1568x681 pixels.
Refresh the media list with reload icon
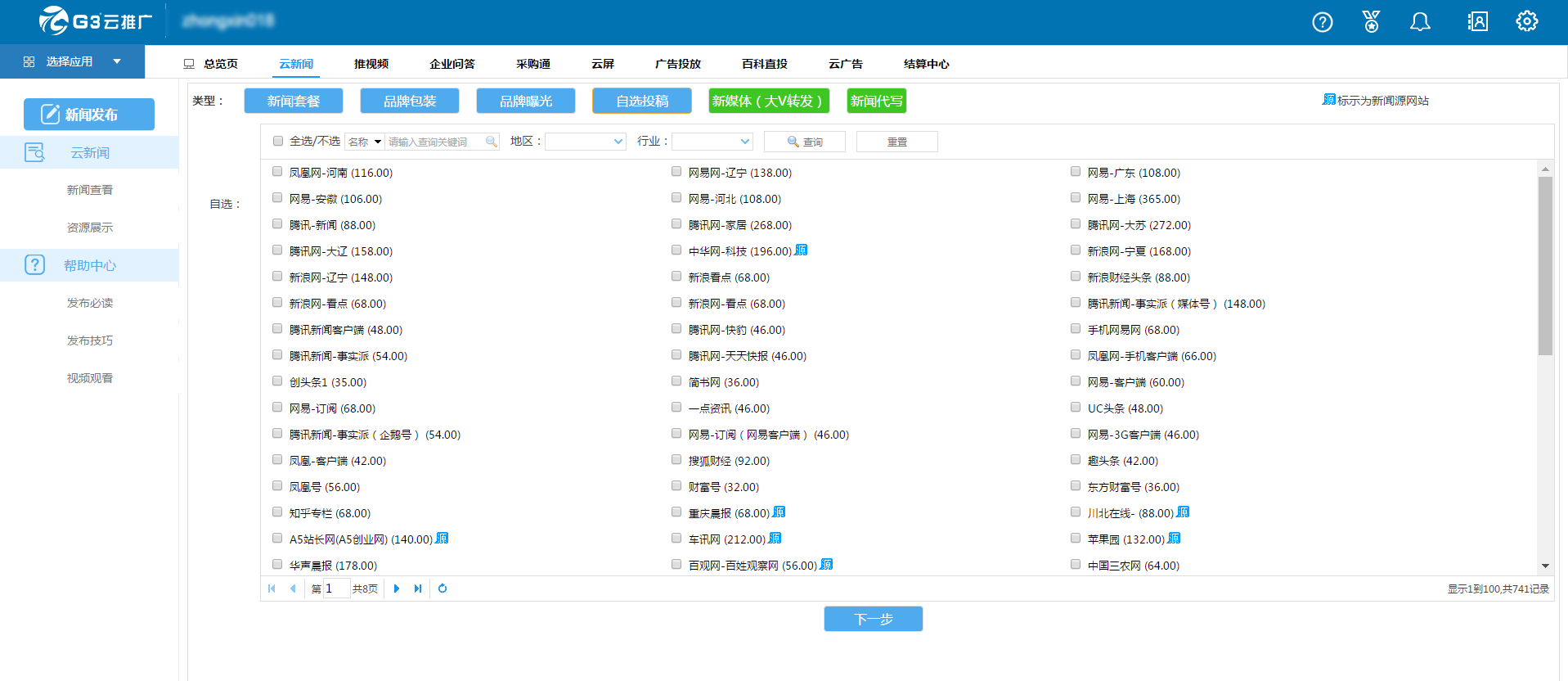point(443,589)
